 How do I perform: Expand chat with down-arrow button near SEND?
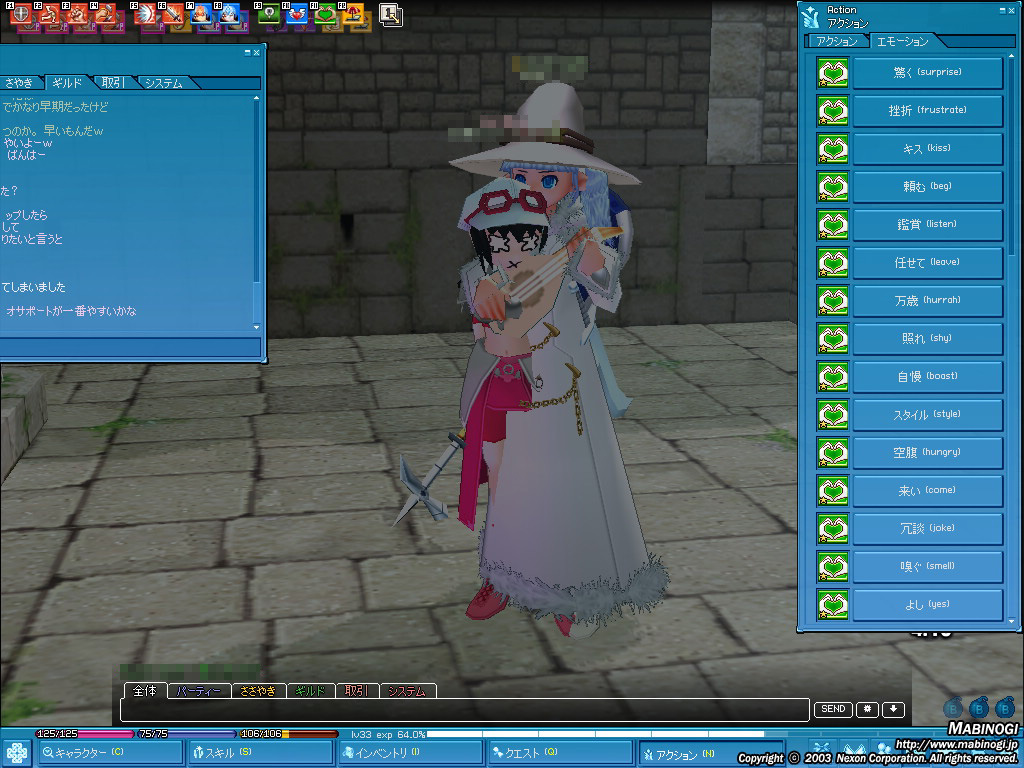pos(893,709)
